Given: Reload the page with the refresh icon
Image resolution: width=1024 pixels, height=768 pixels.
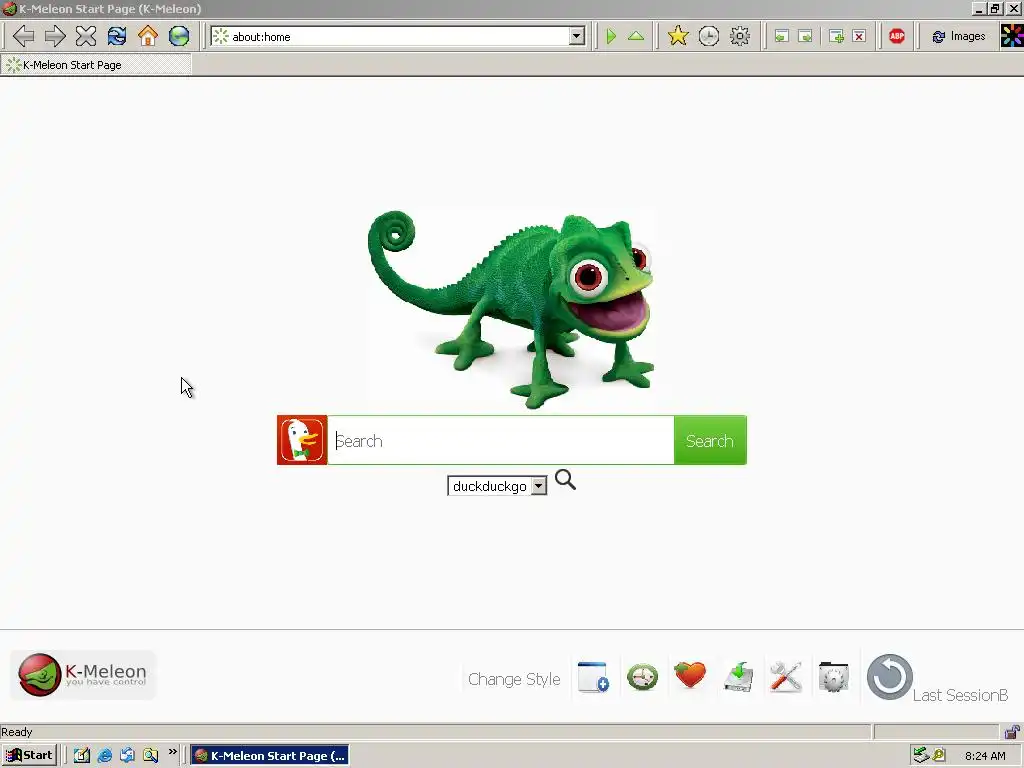Looking at the screenshot, I should tap(117, 36).
